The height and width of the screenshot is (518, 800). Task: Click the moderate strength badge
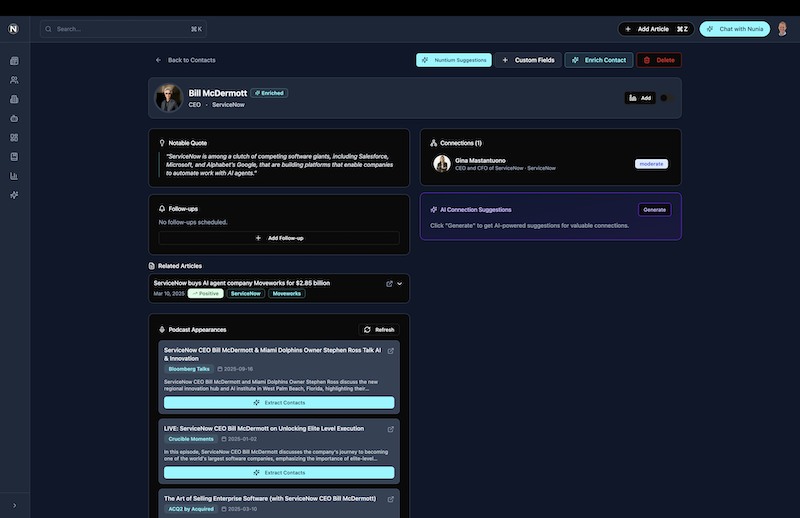pyautogui.click(x=651, y=164)
